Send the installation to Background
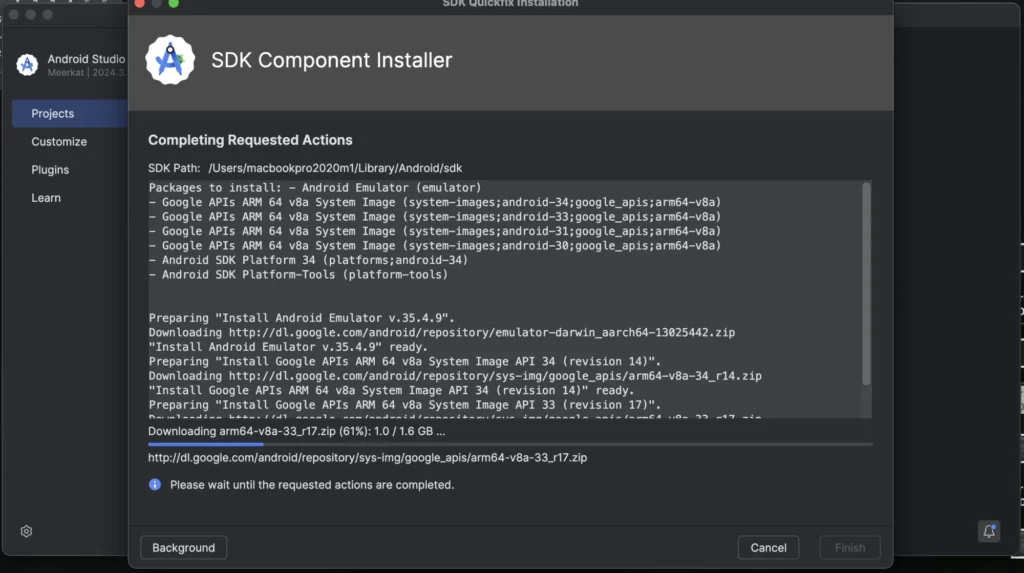The width and height of the screenshot is (1024, 573). coord(184,548)
